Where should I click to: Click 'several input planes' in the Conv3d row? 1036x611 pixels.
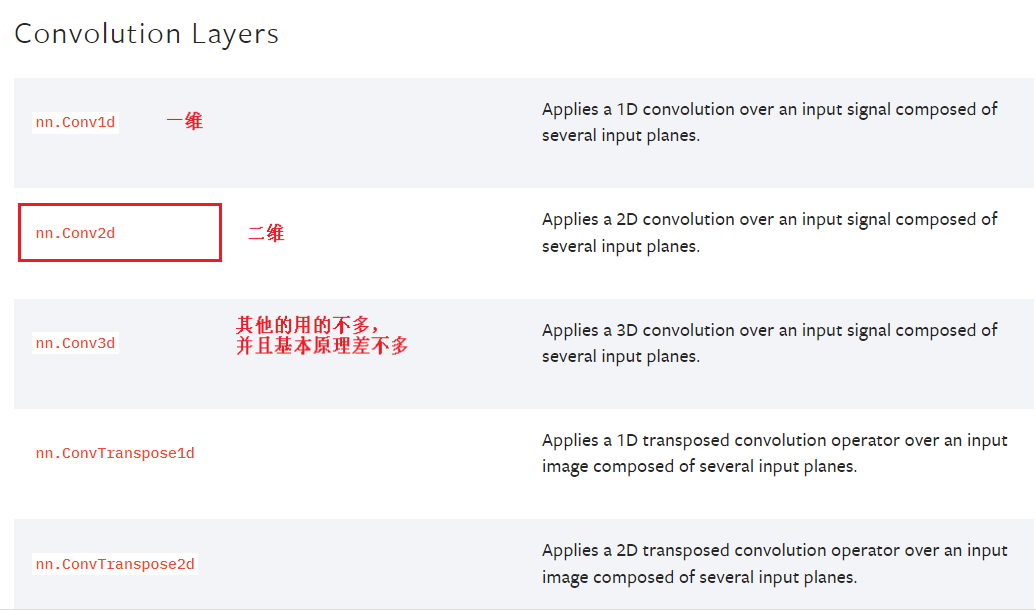[x=620, y=356]
